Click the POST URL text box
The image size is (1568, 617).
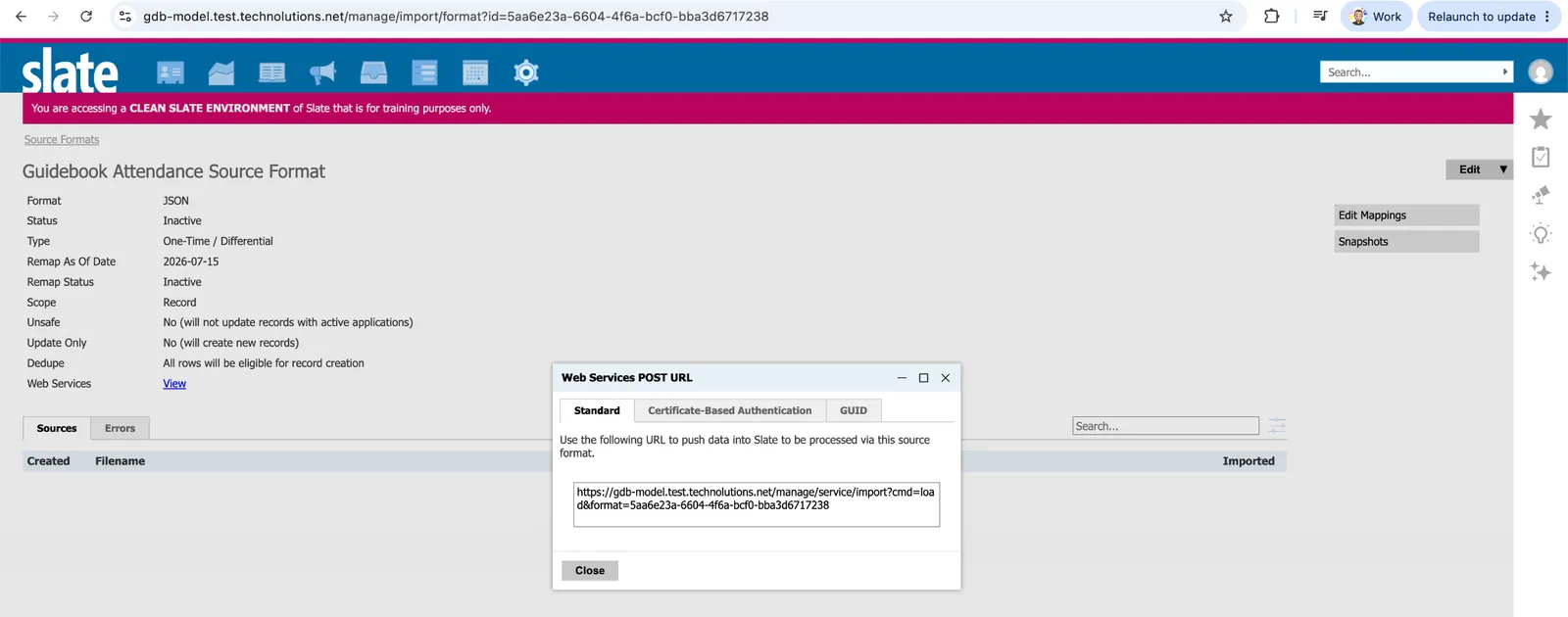pos(757,504)
